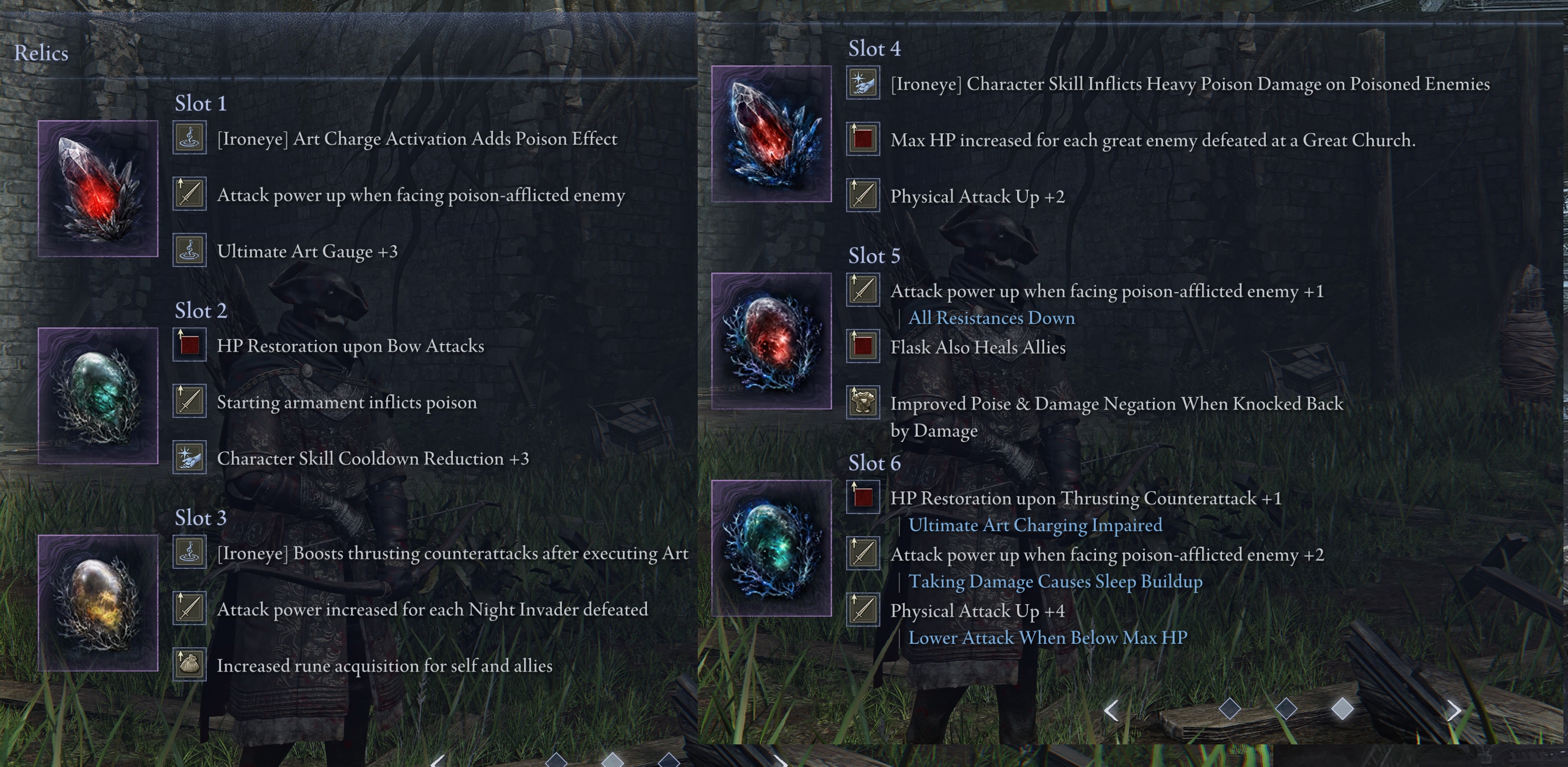
Task: Click the rune acquisition pouch icon
Action: 189,664
